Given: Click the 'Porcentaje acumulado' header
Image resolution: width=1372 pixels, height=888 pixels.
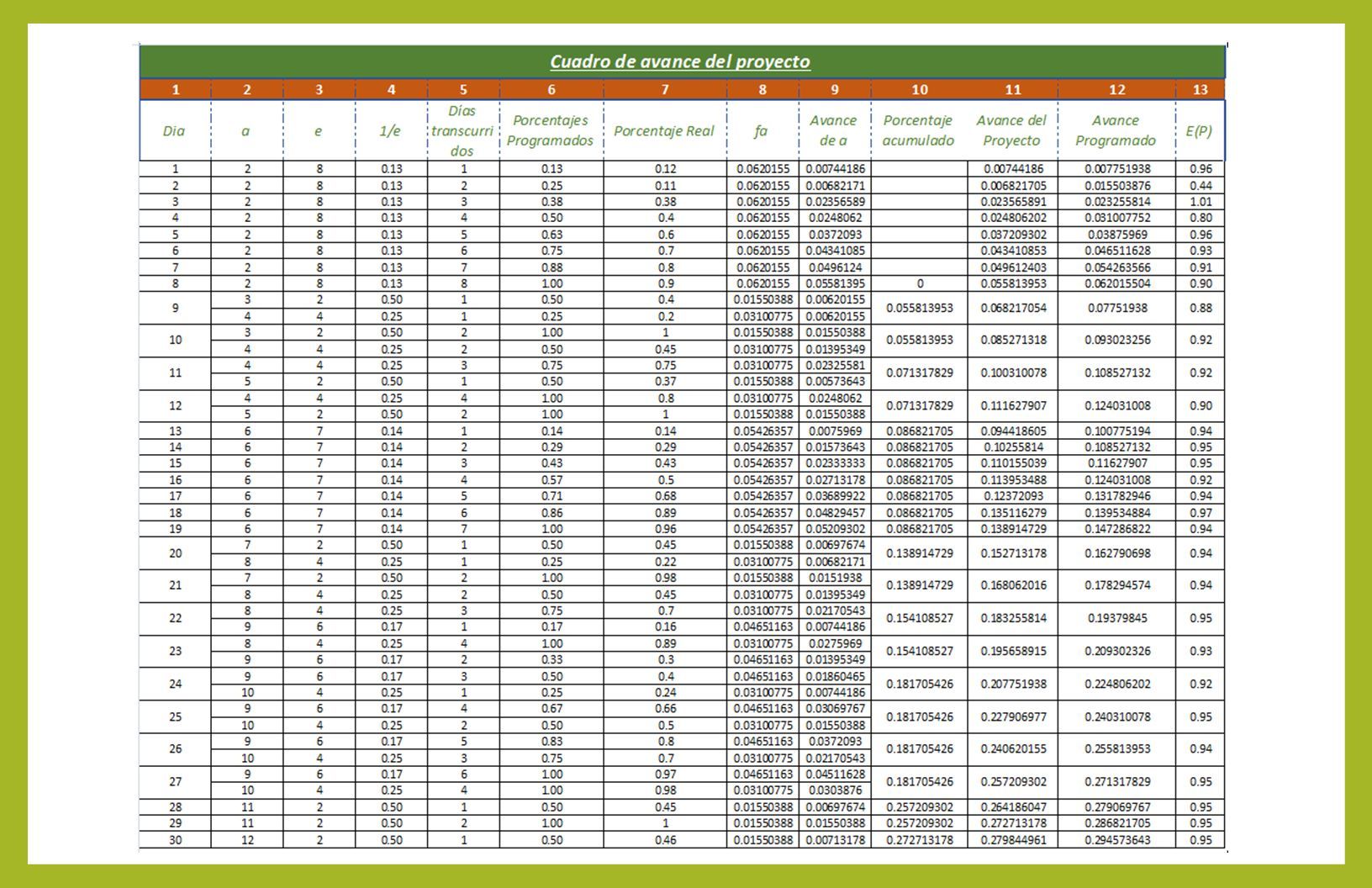Looking at the screenshot, I should click(918, 130).
